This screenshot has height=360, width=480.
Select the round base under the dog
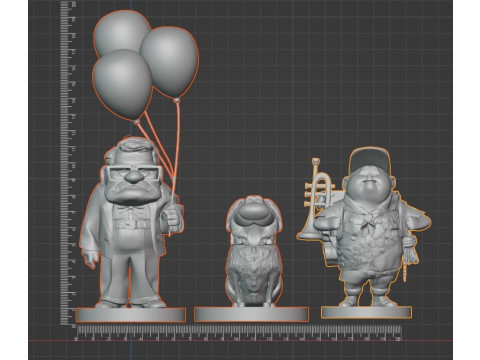[251, 315]
